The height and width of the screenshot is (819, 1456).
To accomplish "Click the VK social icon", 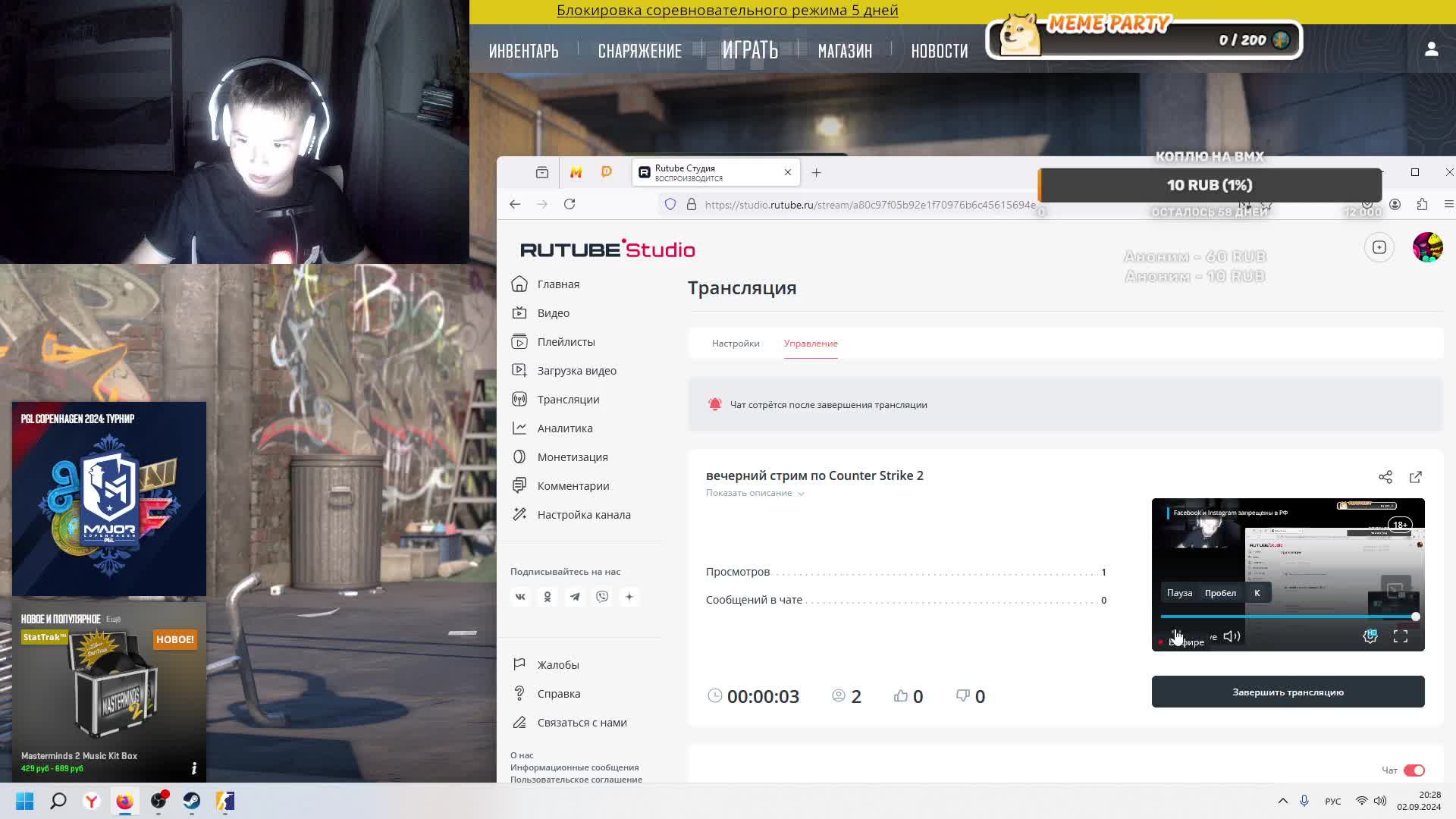I will [x=520, y=597].
